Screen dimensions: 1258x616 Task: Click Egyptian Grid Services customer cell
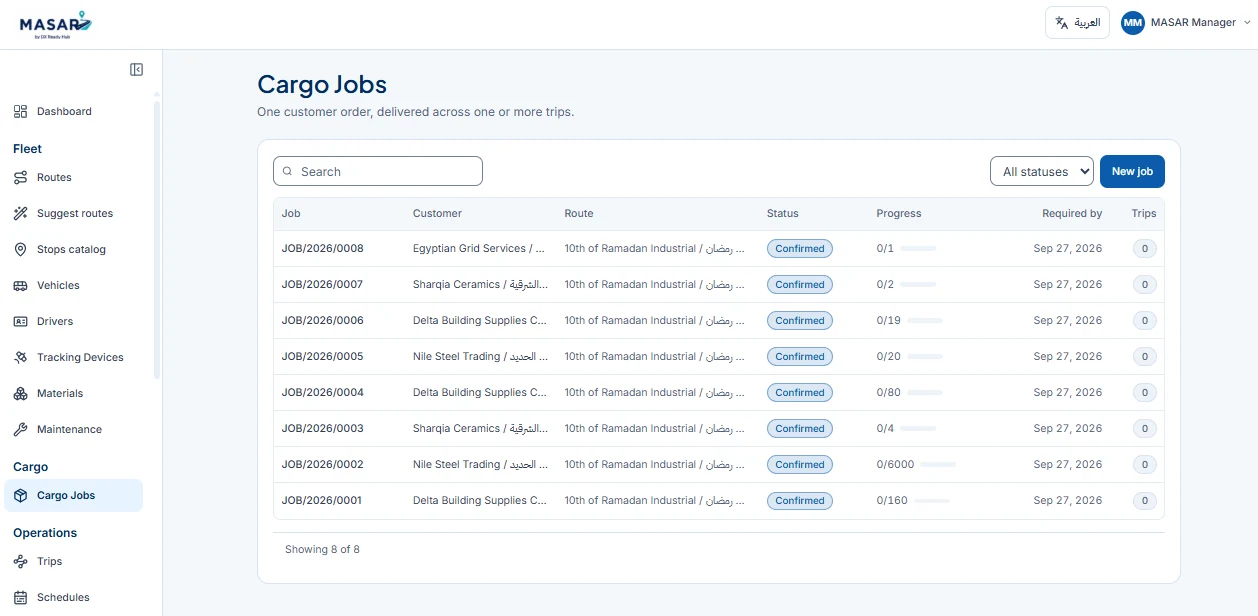[479, 249]
